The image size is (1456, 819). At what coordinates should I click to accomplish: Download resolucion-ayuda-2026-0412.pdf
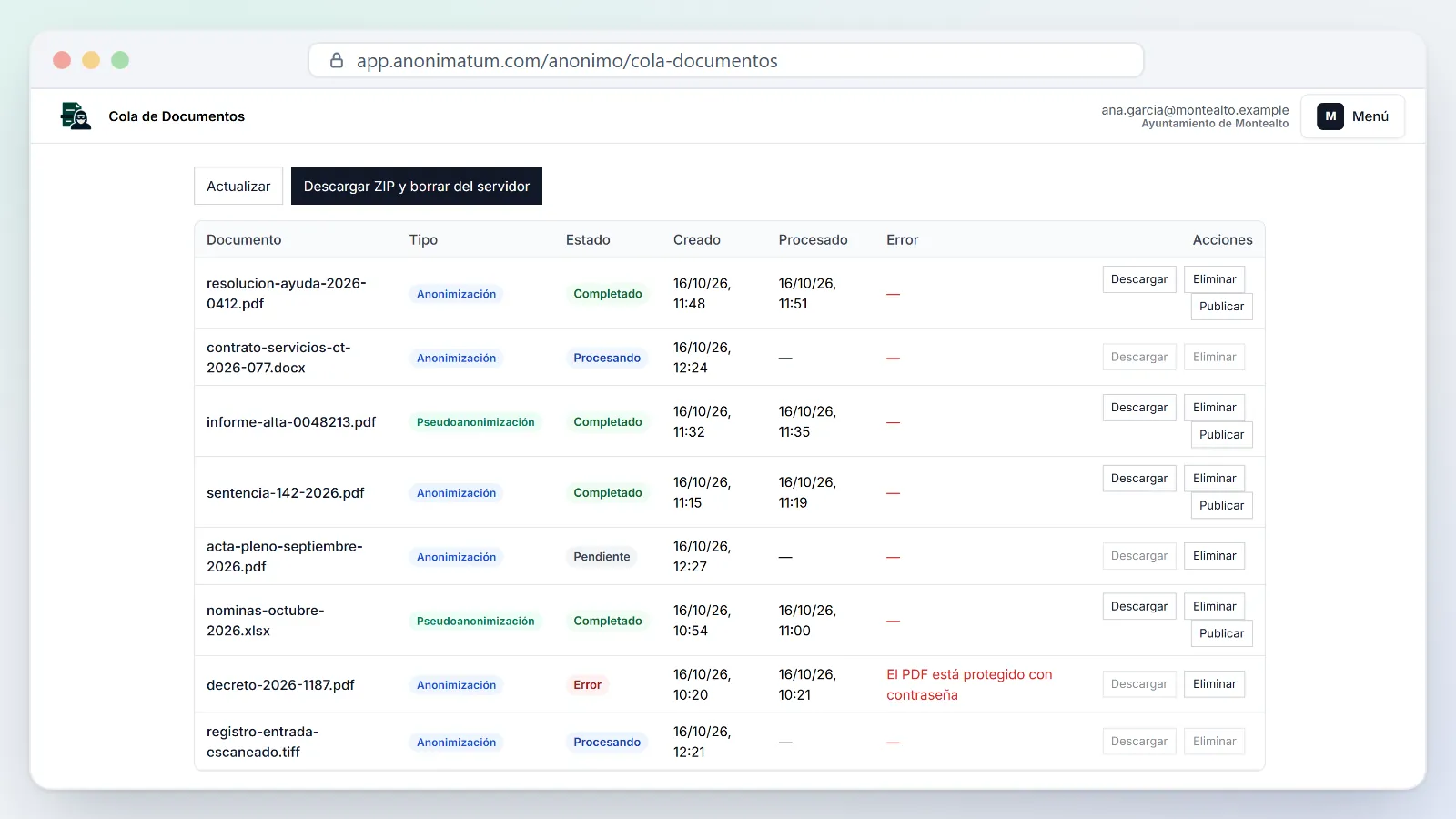(x=1139, y=279)
